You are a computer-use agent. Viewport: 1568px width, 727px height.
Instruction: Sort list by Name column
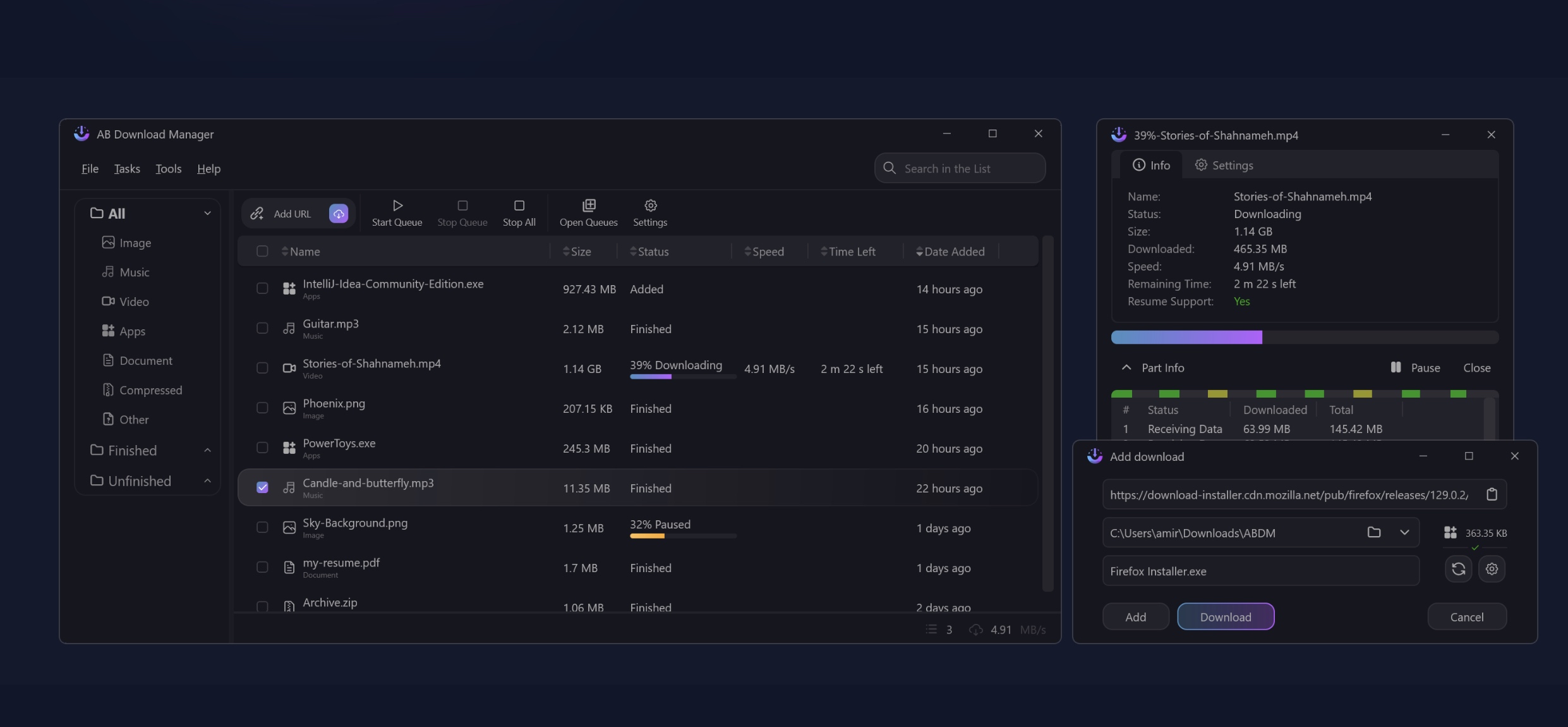click(x=301, y=252)
